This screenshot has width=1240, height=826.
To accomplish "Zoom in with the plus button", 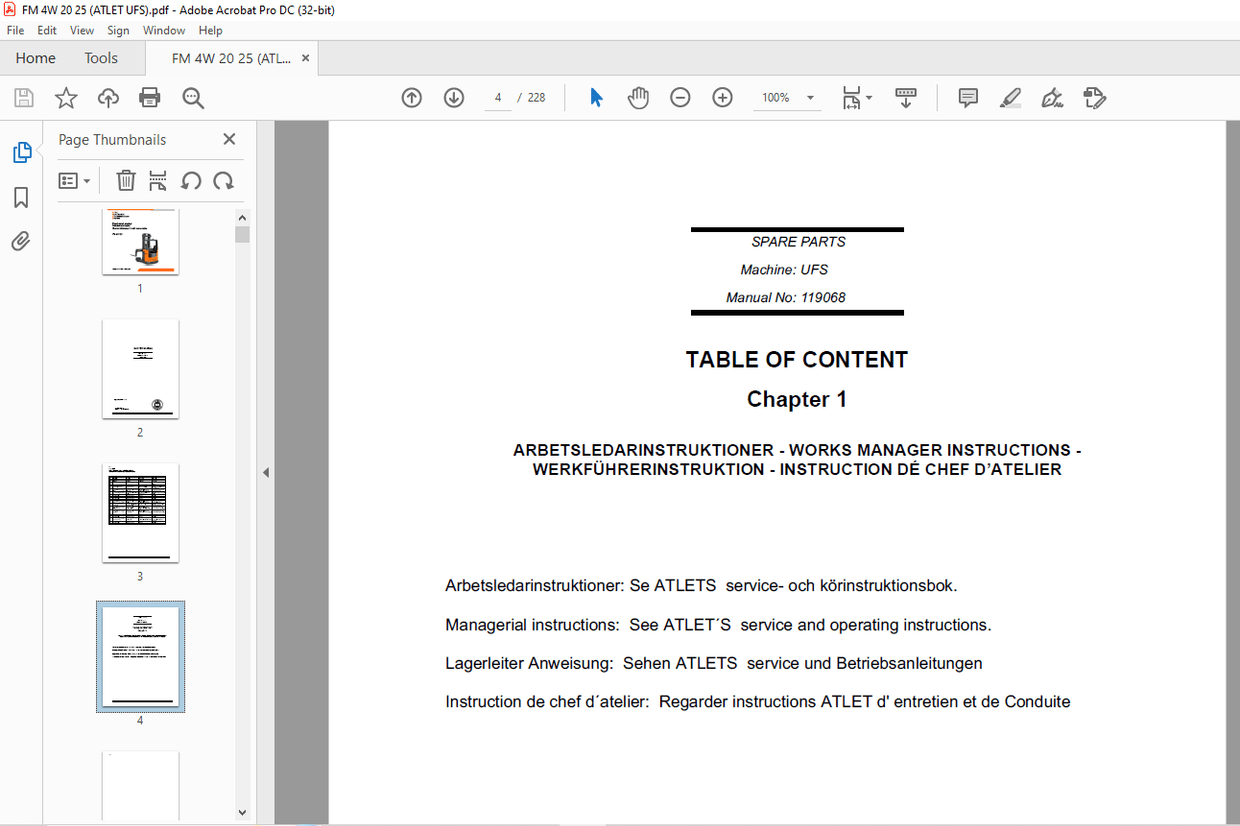I will [x=722, y=97].
